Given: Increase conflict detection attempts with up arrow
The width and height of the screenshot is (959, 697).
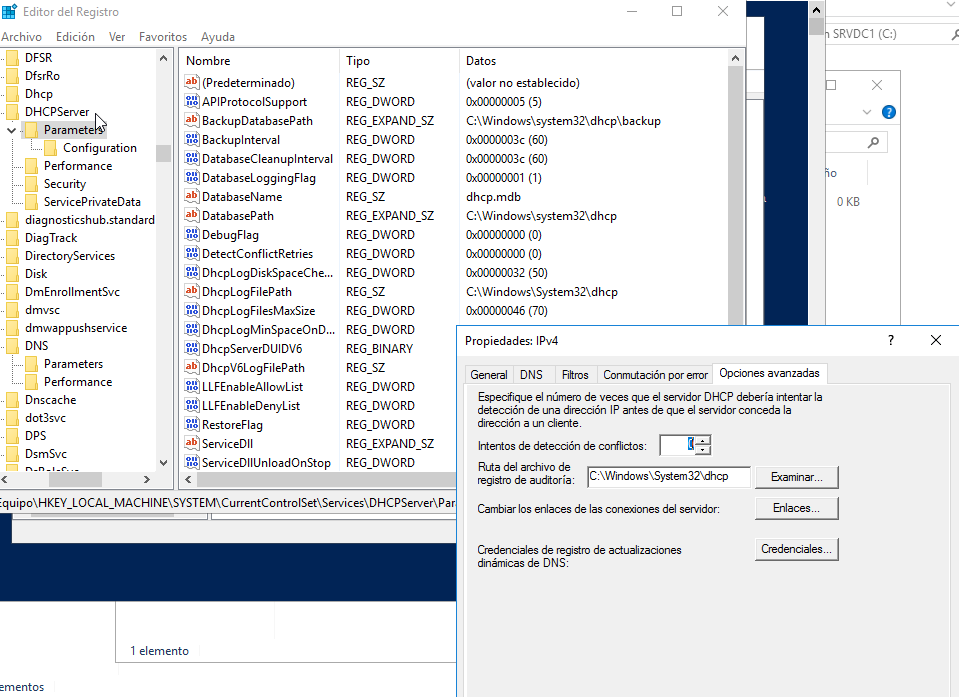Looking at the screenshot, I should pos(704,441).
